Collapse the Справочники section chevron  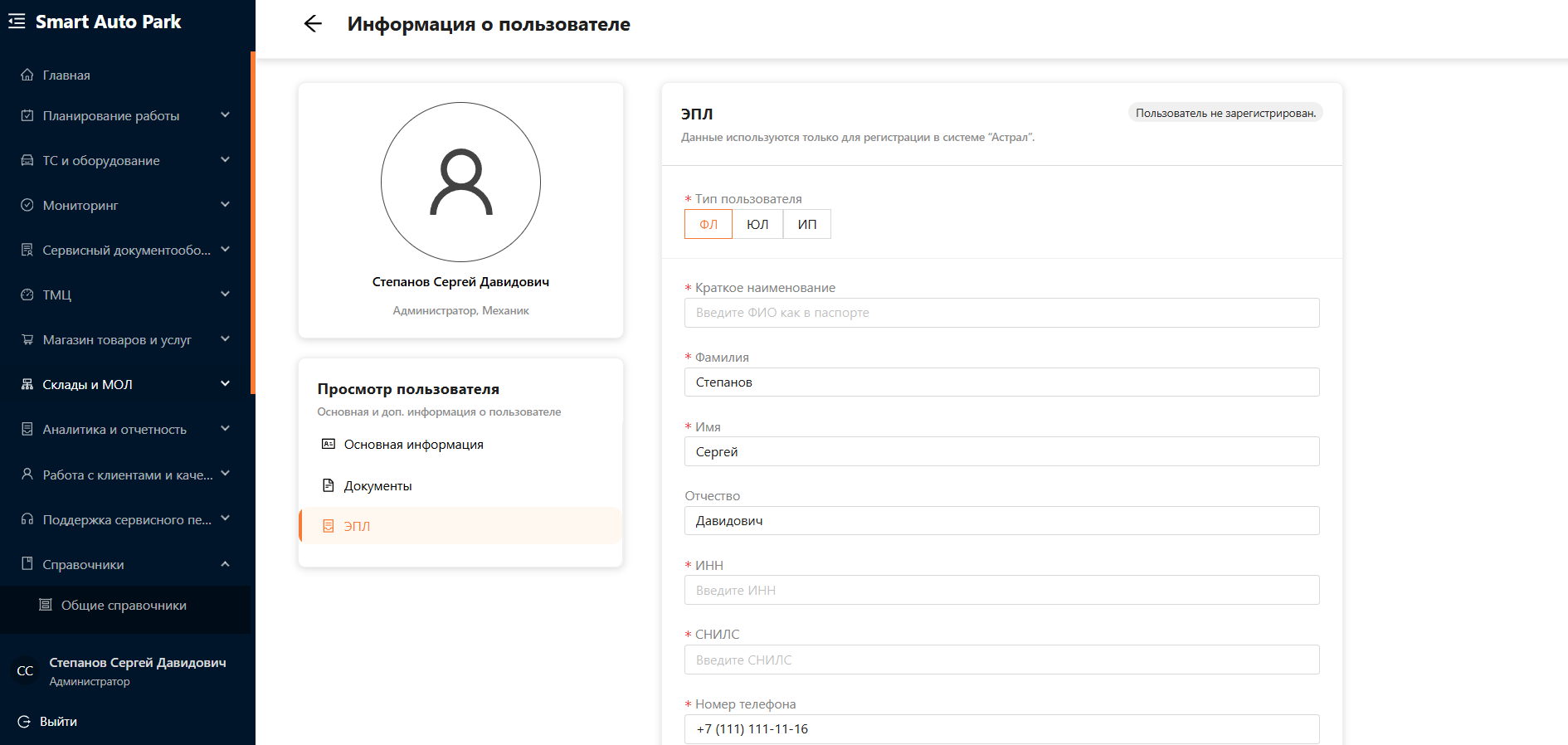pos(225,564)
